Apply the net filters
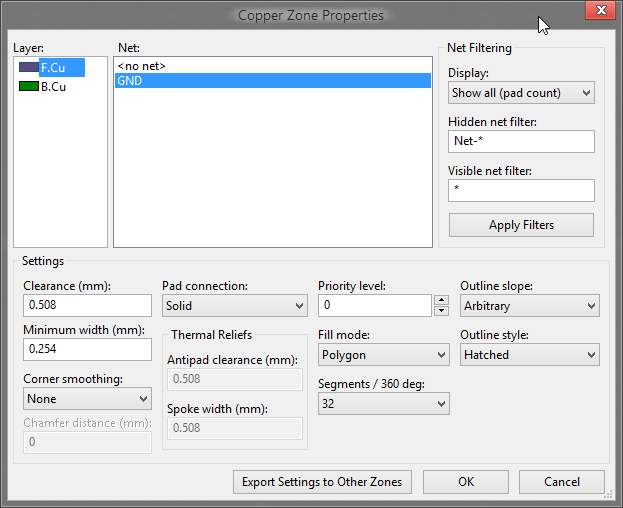Screen dimensions: 623x508 click(521, 225)
